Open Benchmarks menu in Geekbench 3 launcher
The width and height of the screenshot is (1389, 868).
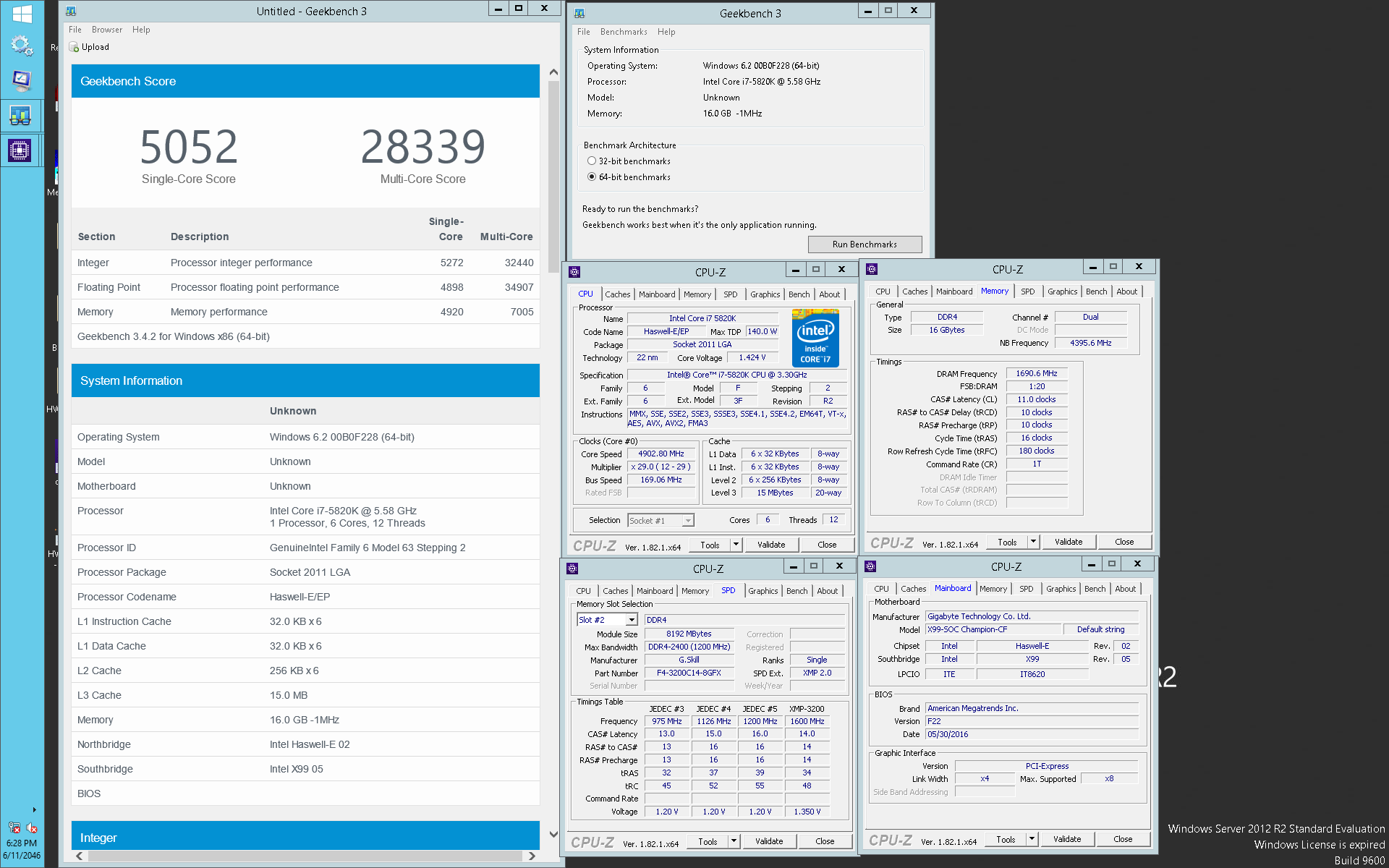tap(624, 32)
